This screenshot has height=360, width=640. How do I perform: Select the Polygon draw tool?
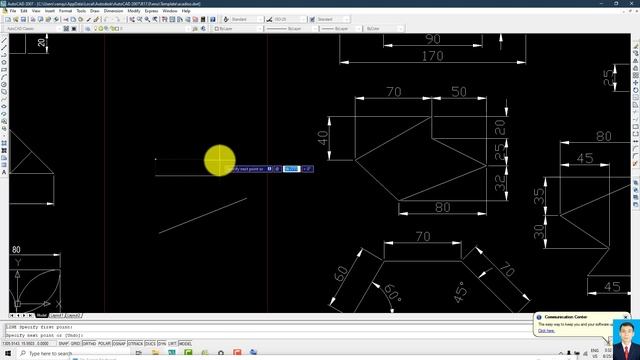[4, 62]
